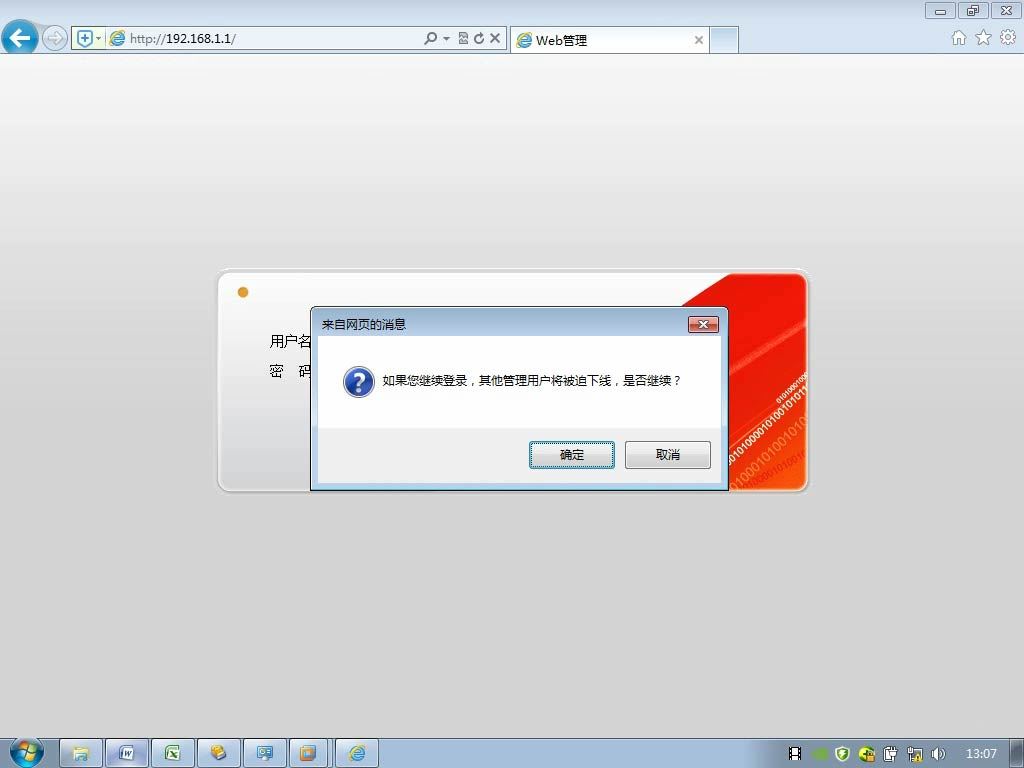Click the yellow-green plus tray icon
The width and height of the screenshot is (1024, 768).
click(867, 754)
